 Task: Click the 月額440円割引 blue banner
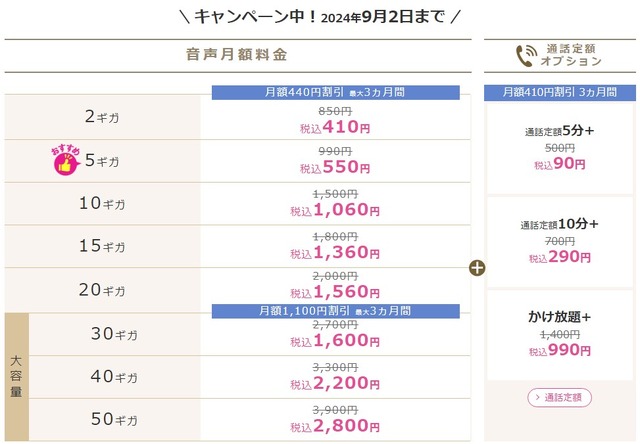[336, 92]
